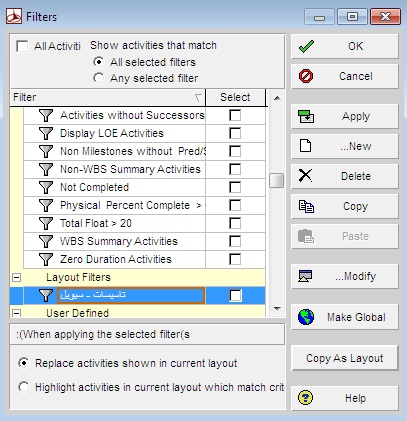Click the Copy documents icon

point(306,206)
